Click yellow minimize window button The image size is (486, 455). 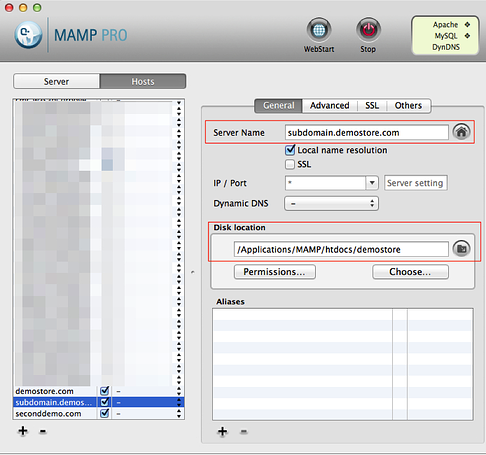[23, 7]
